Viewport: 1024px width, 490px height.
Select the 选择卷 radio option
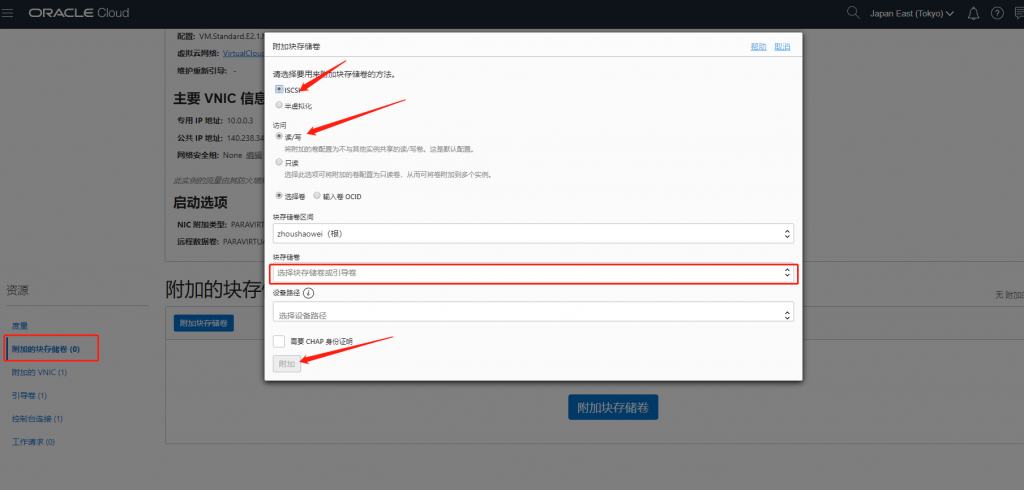[x=280, y=195]
